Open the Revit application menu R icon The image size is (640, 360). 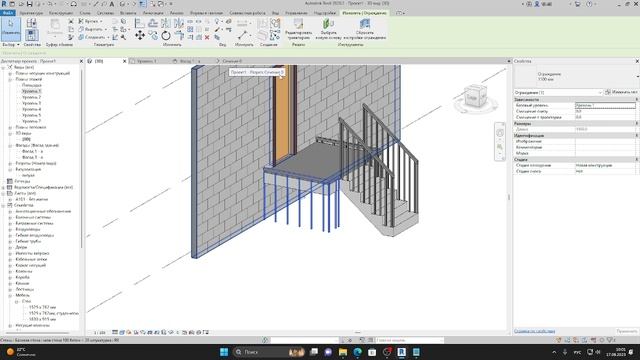4,4
